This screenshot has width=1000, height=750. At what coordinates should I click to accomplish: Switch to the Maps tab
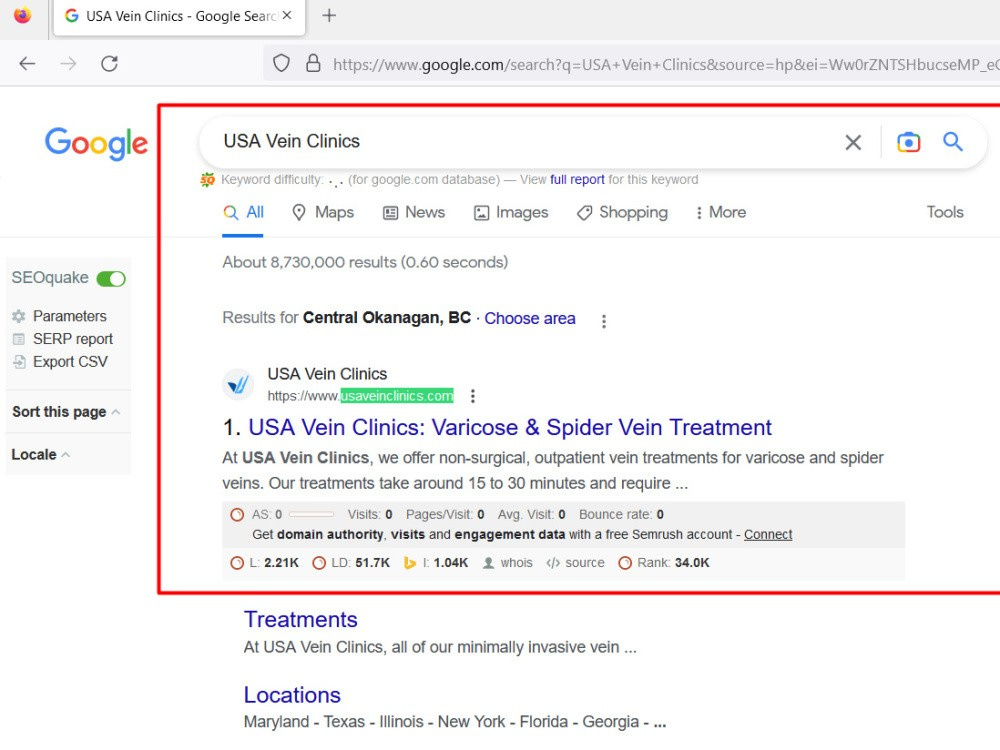click(323, 212)
